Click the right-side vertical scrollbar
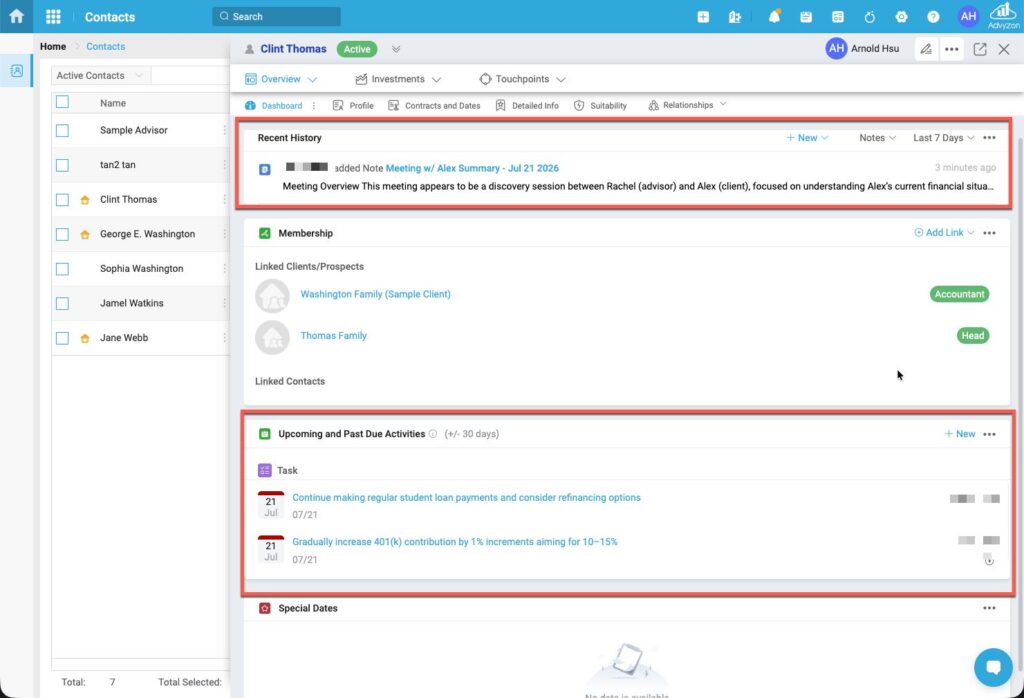This screenshot has width=1024, height=698. (x=1019, y=405)
